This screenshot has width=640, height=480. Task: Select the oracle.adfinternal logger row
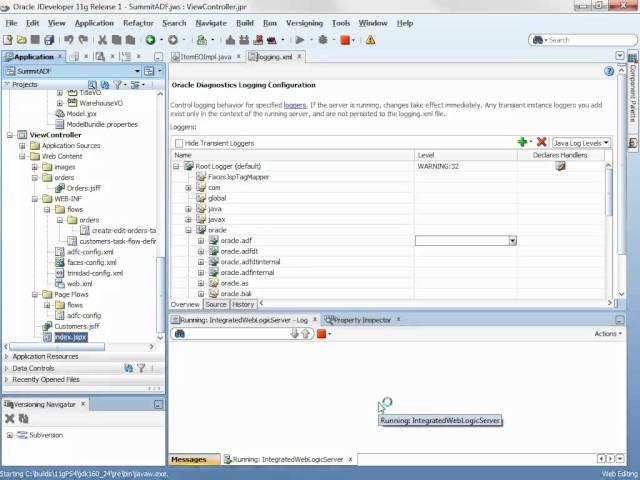pyautogui.click(x=247, y=273)
